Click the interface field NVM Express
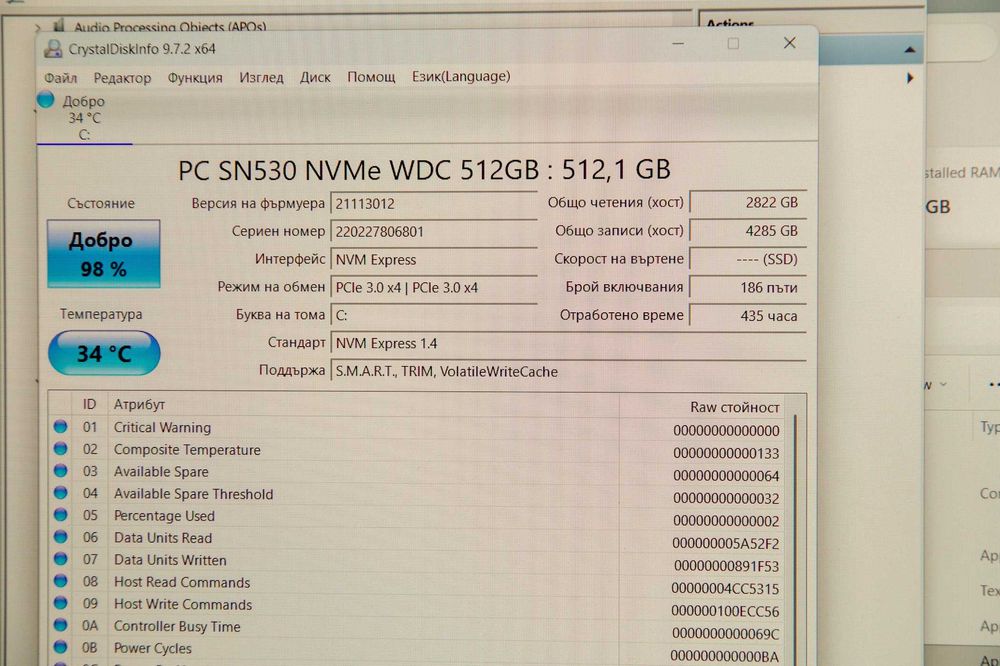 click(x=434, y=260)
